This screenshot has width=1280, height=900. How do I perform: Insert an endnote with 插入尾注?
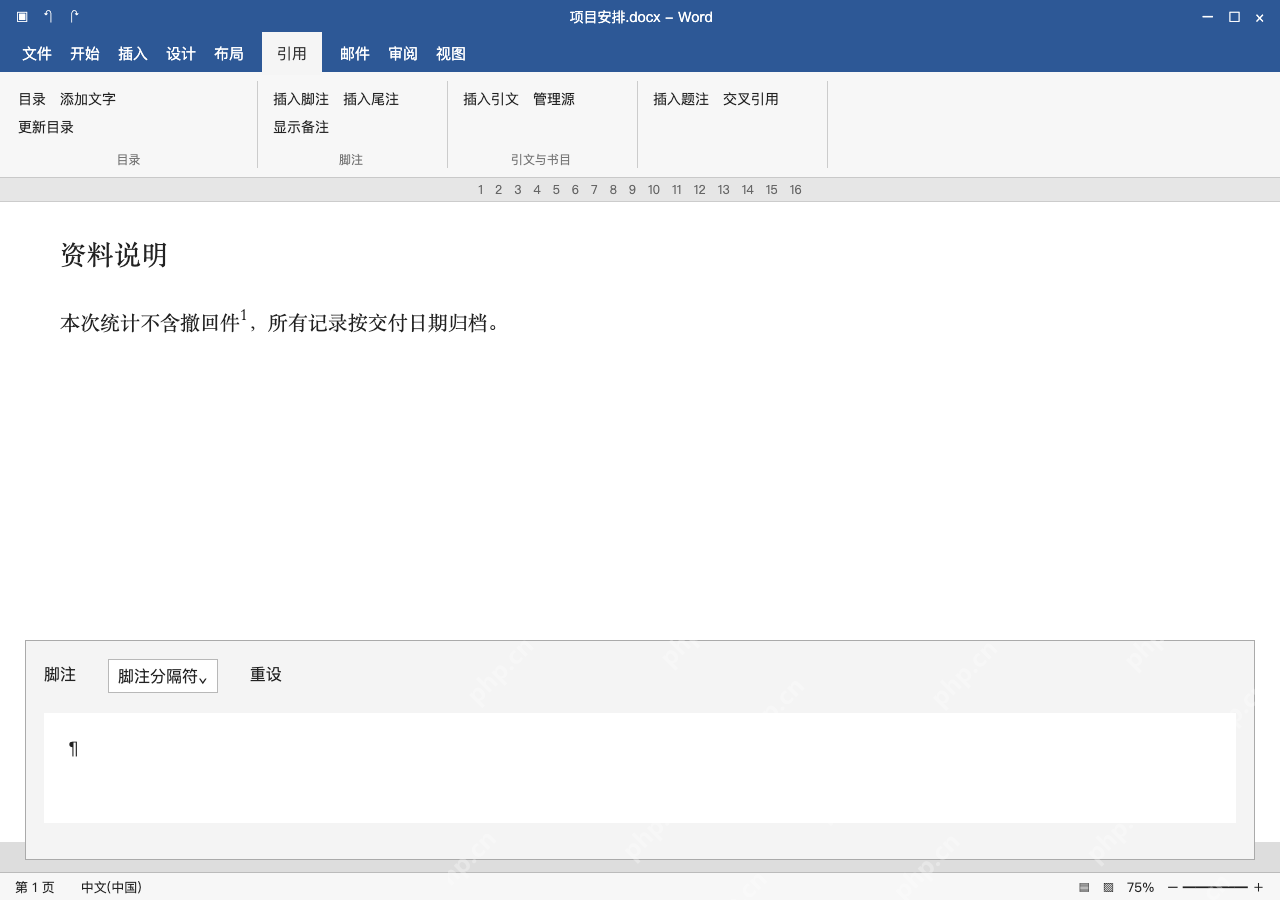pos(371,99)
